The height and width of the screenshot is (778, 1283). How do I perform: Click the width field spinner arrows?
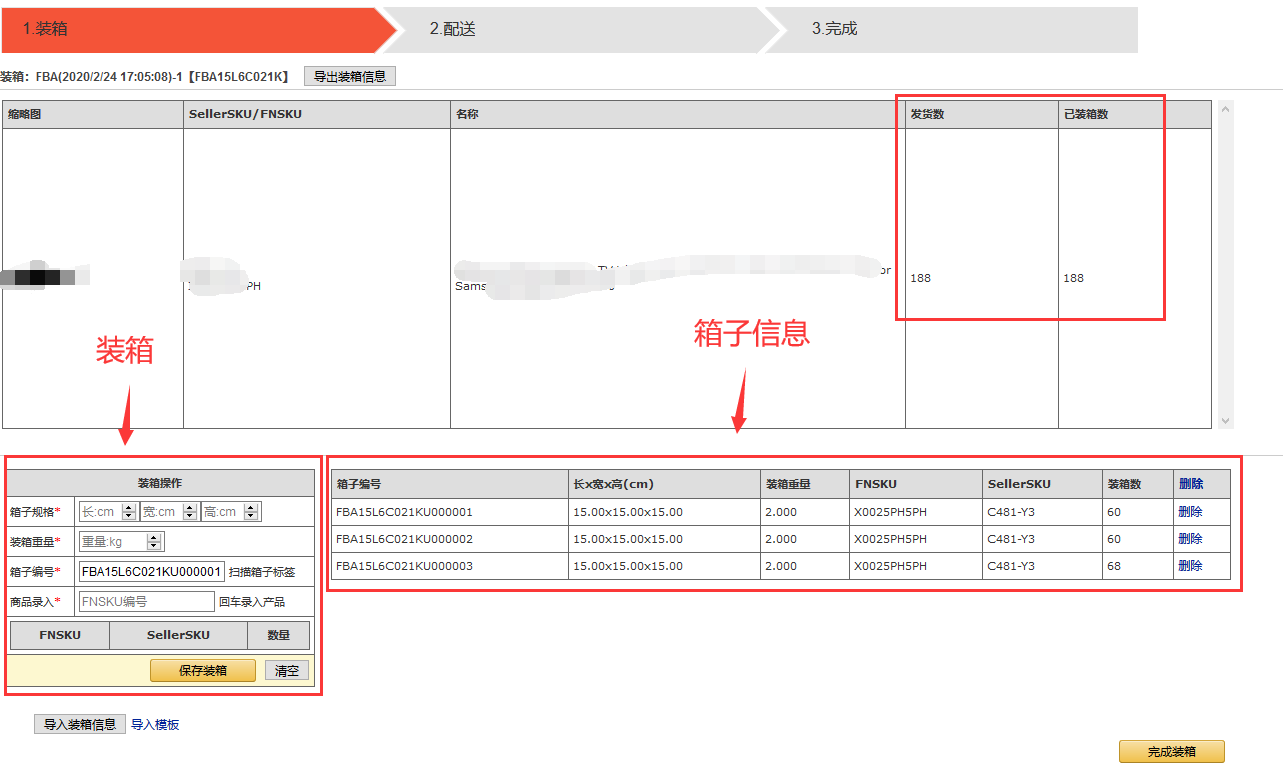(x=190, y=512)
